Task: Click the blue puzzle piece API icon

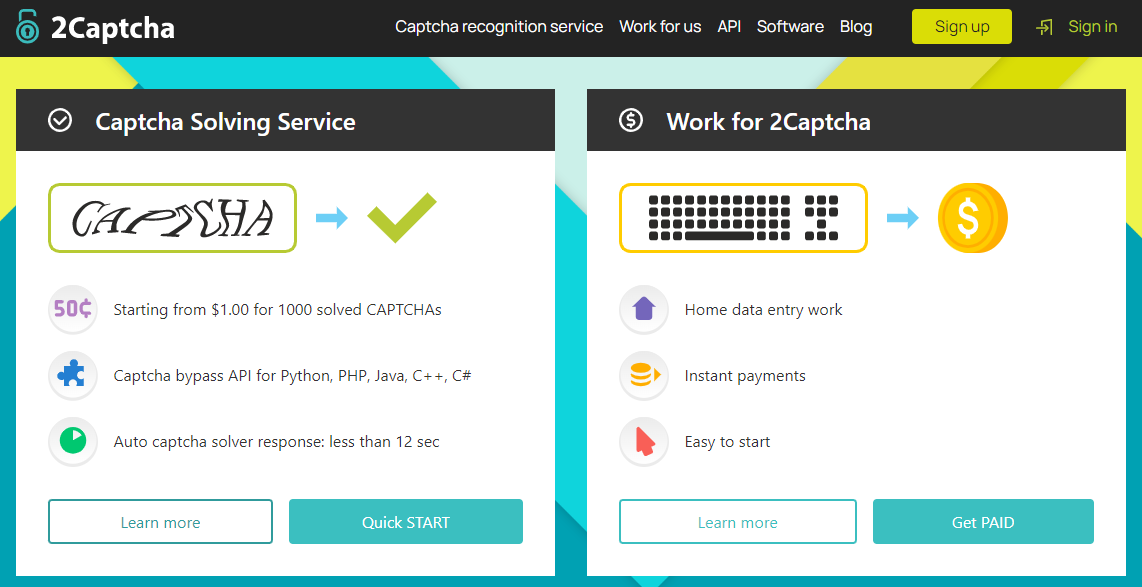Action: click(73, 376)
